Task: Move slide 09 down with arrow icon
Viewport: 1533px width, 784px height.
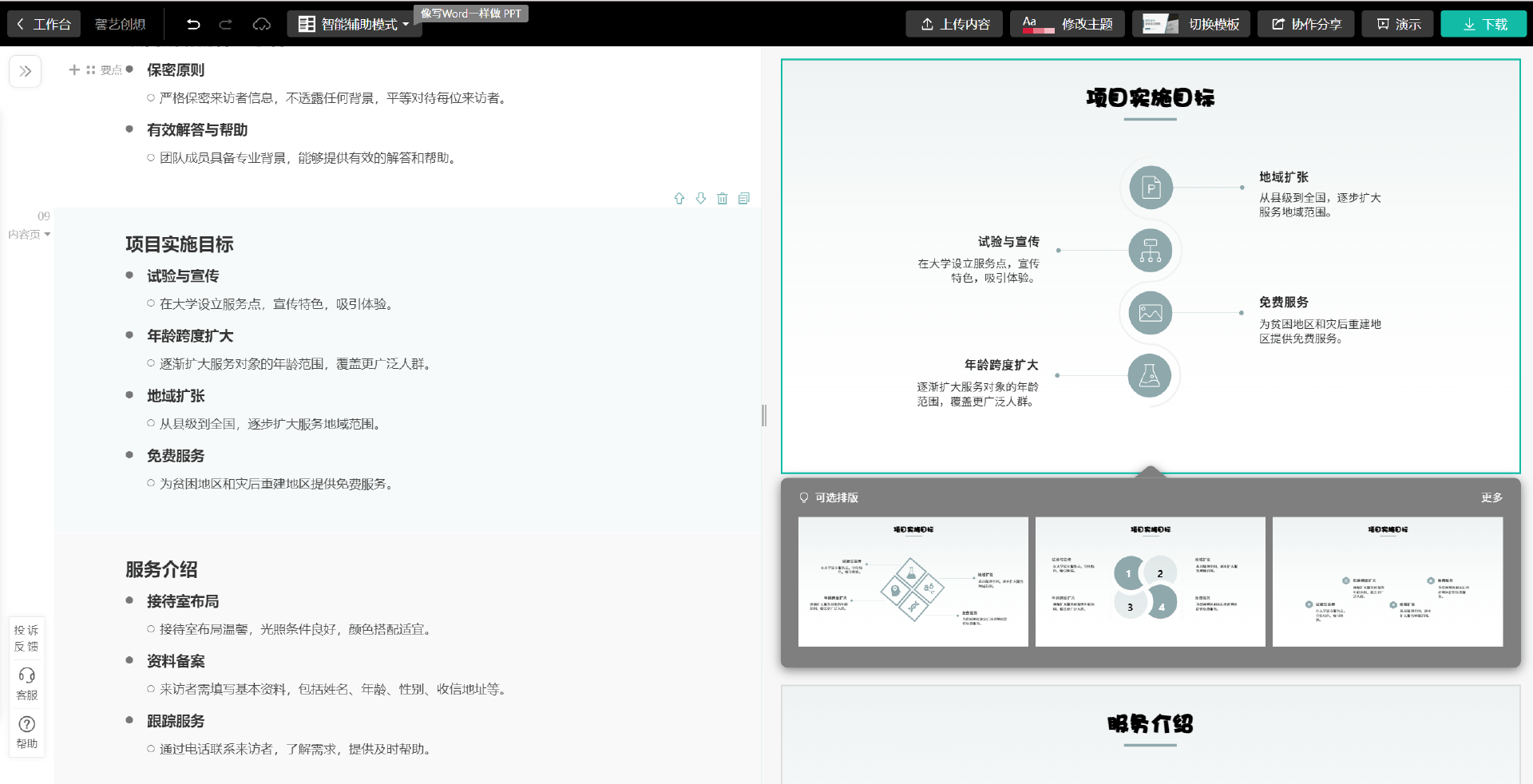Action: 700,199
